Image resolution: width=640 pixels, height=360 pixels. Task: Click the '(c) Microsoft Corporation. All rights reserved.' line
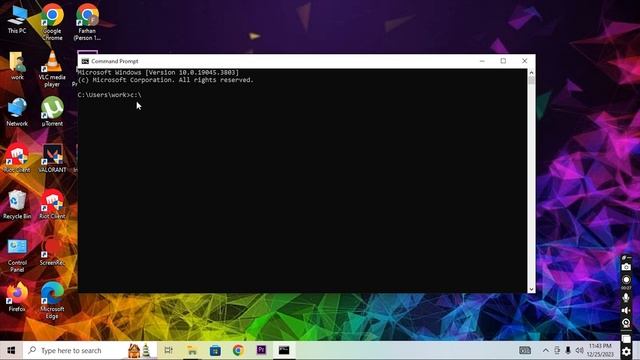[x=166, y=80]
